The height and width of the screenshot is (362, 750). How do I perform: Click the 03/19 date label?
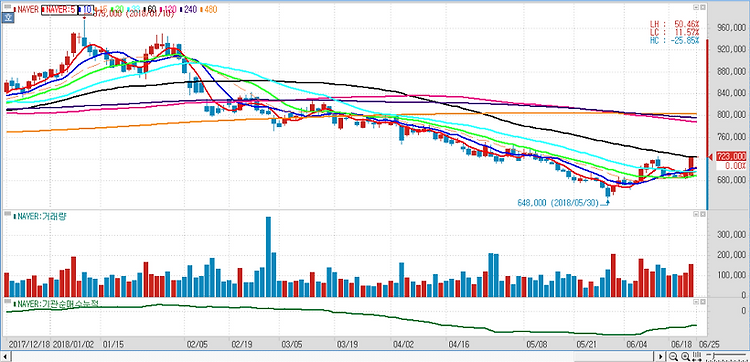[348, 344]
